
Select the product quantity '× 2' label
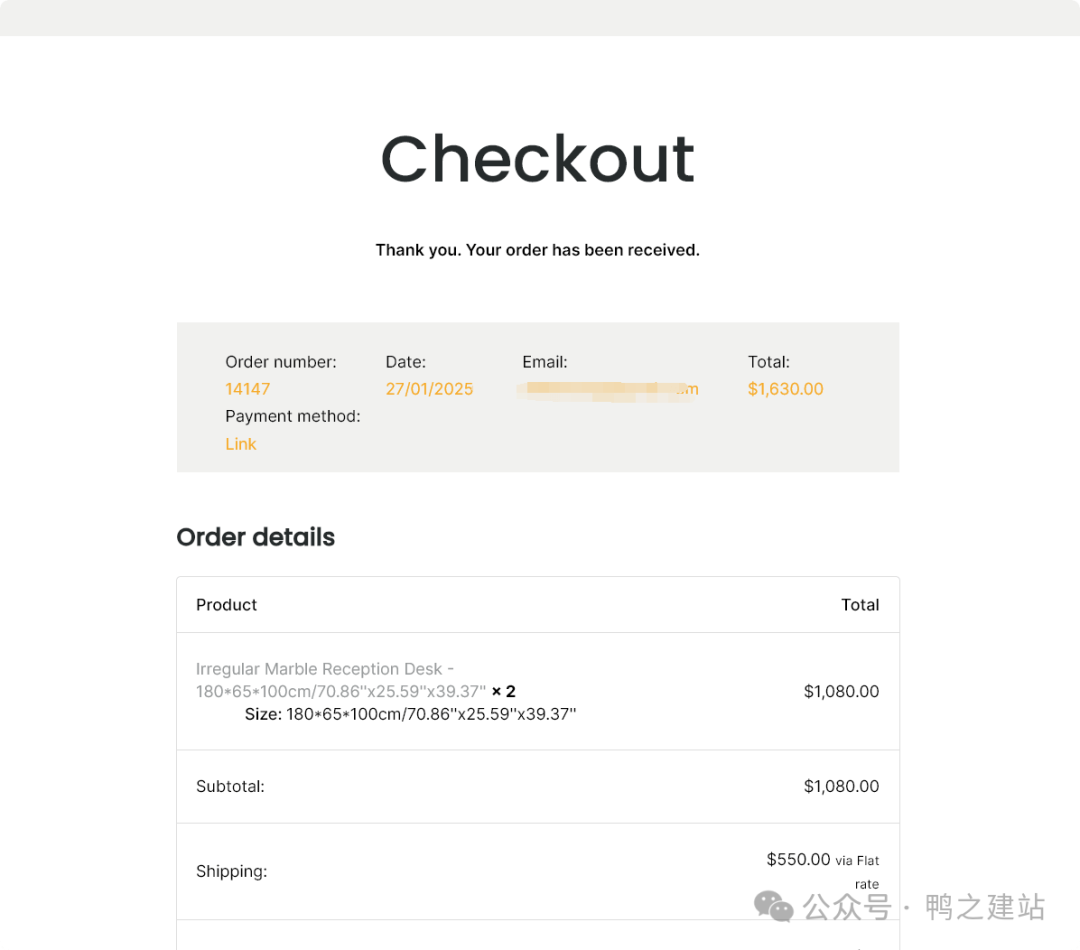[502, 691]
